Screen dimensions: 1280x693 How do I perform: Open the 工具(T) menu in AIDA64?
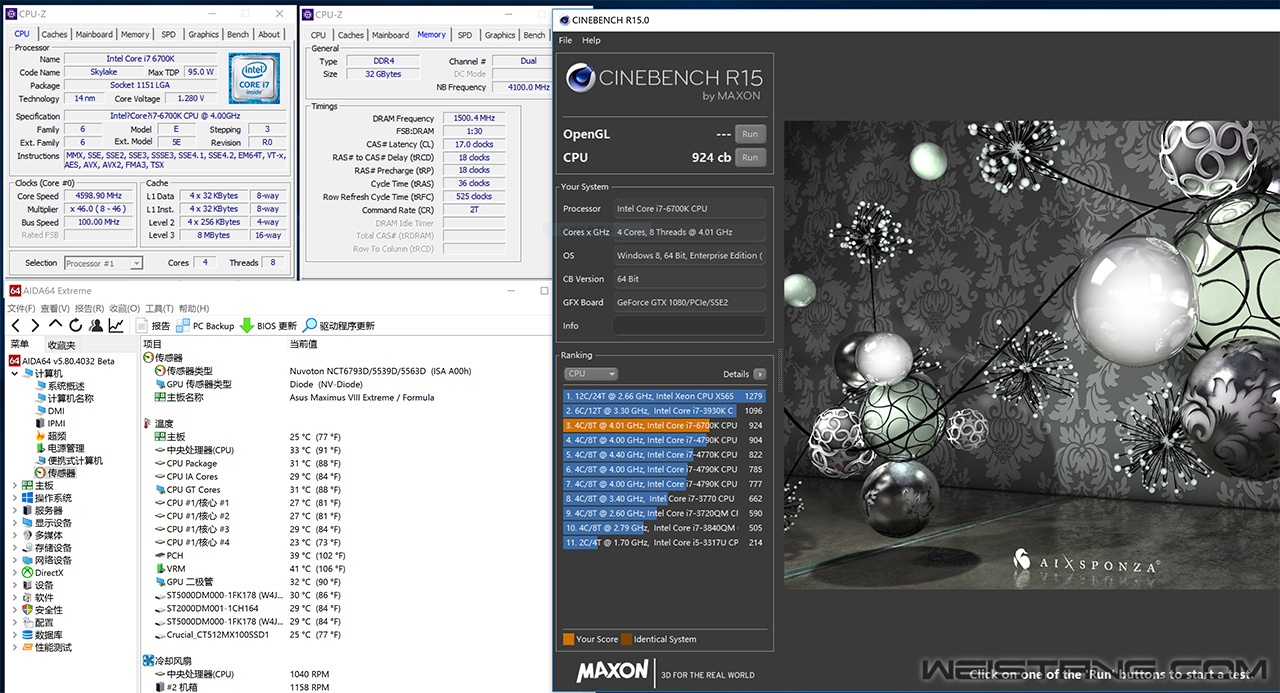click(160, 309)
